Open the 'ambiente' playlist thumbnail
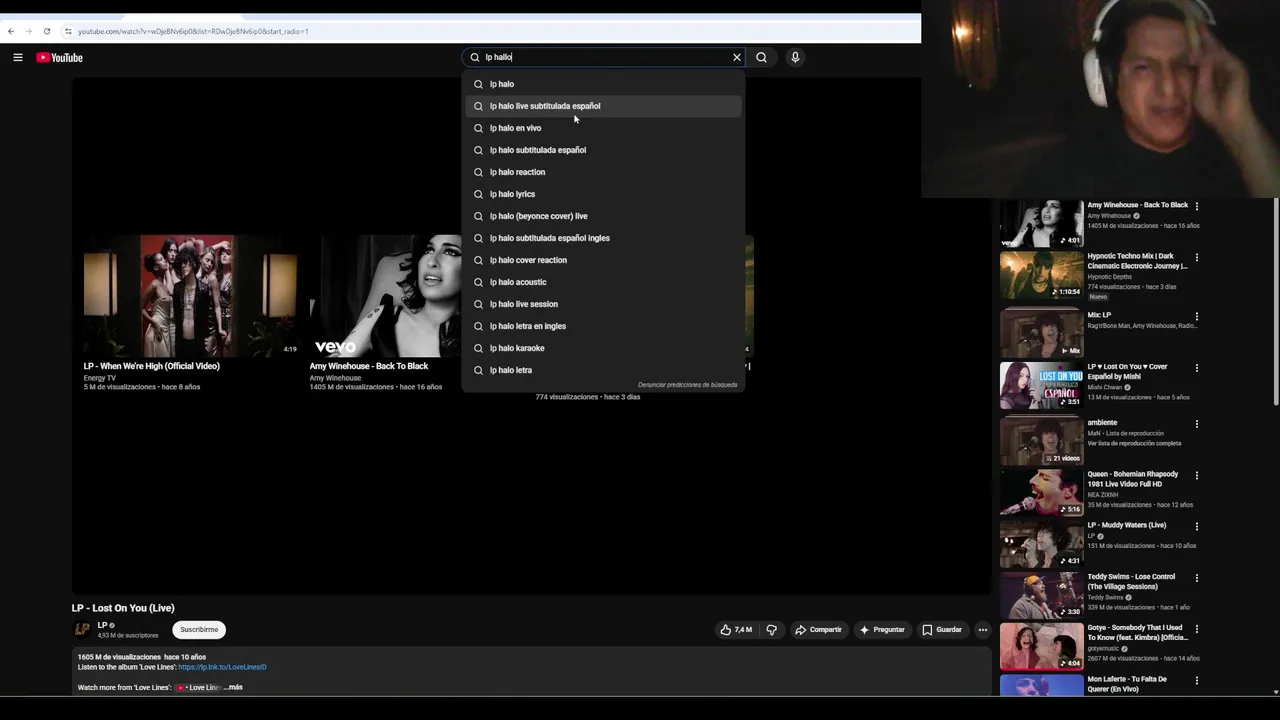1280x720 pixels. point(1040,440)
